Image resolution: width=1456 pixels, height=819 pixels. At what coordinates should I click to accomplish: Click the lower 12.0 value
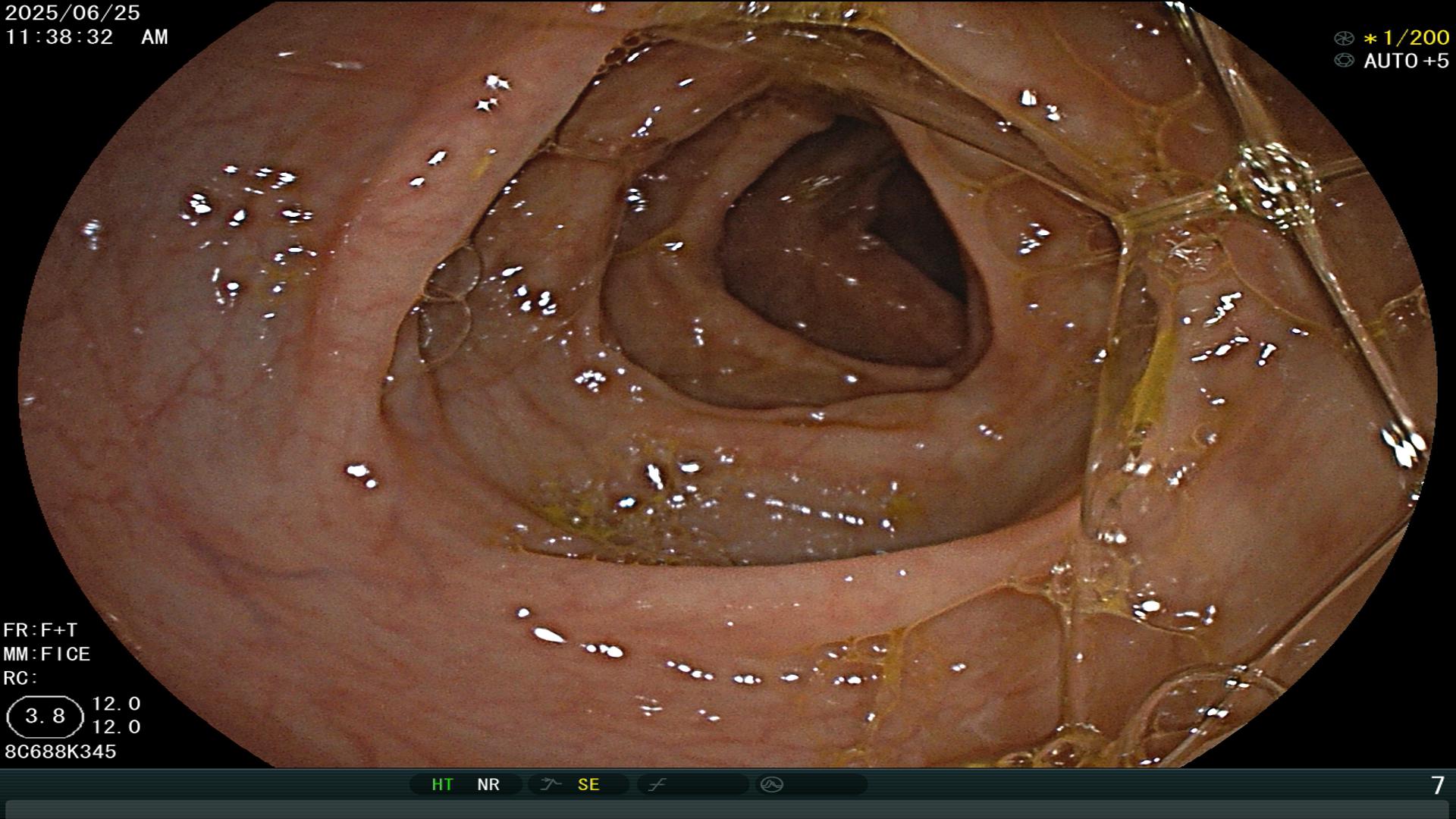116,727
